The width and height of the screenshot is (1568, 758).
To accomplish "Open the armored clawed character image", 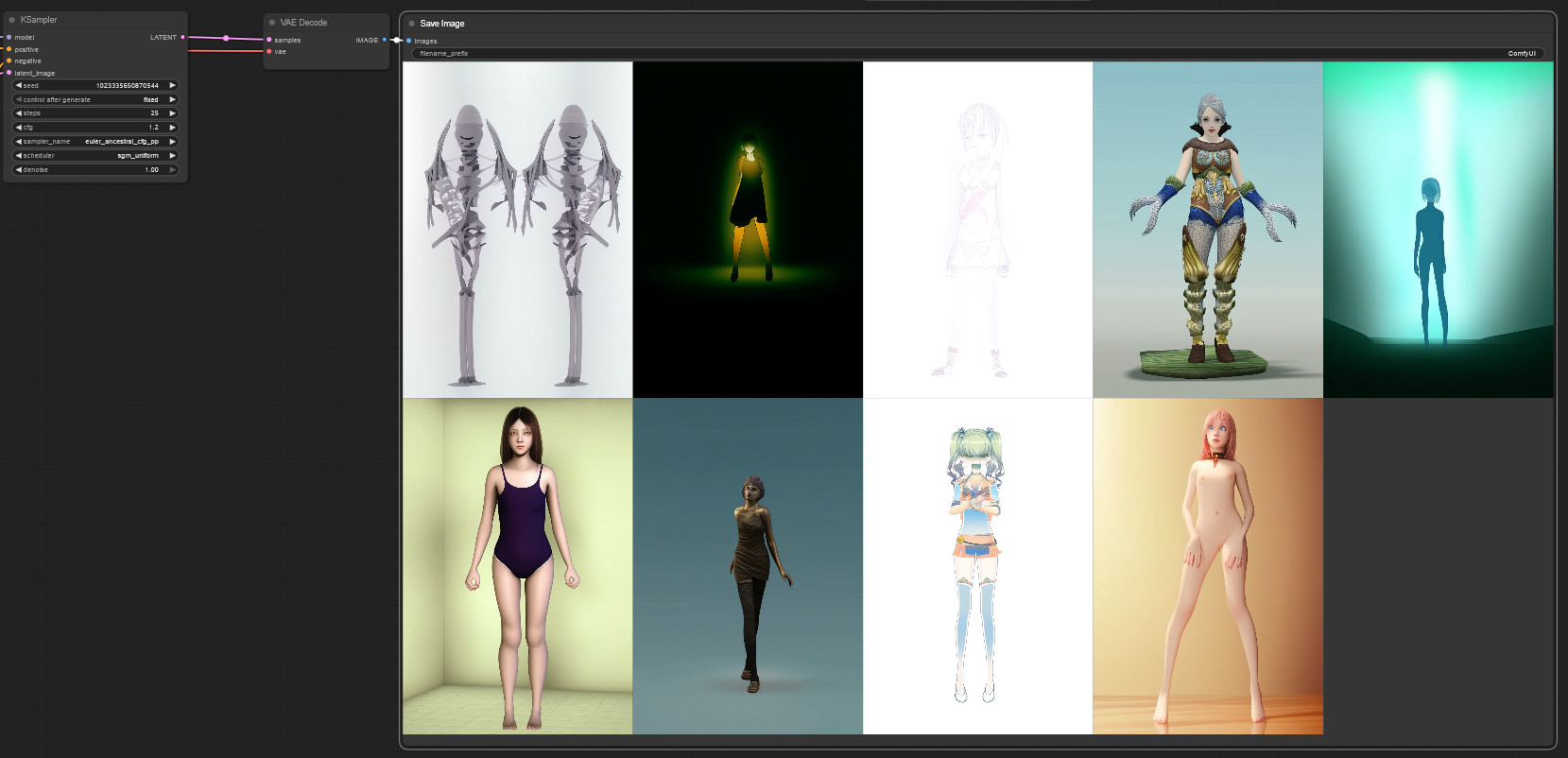I will pos(1208,230).
